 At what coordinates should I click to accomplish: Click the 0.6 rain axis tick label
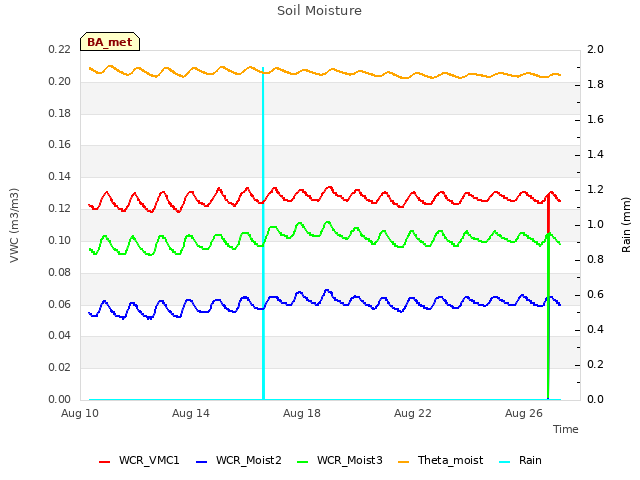(595, 295)
